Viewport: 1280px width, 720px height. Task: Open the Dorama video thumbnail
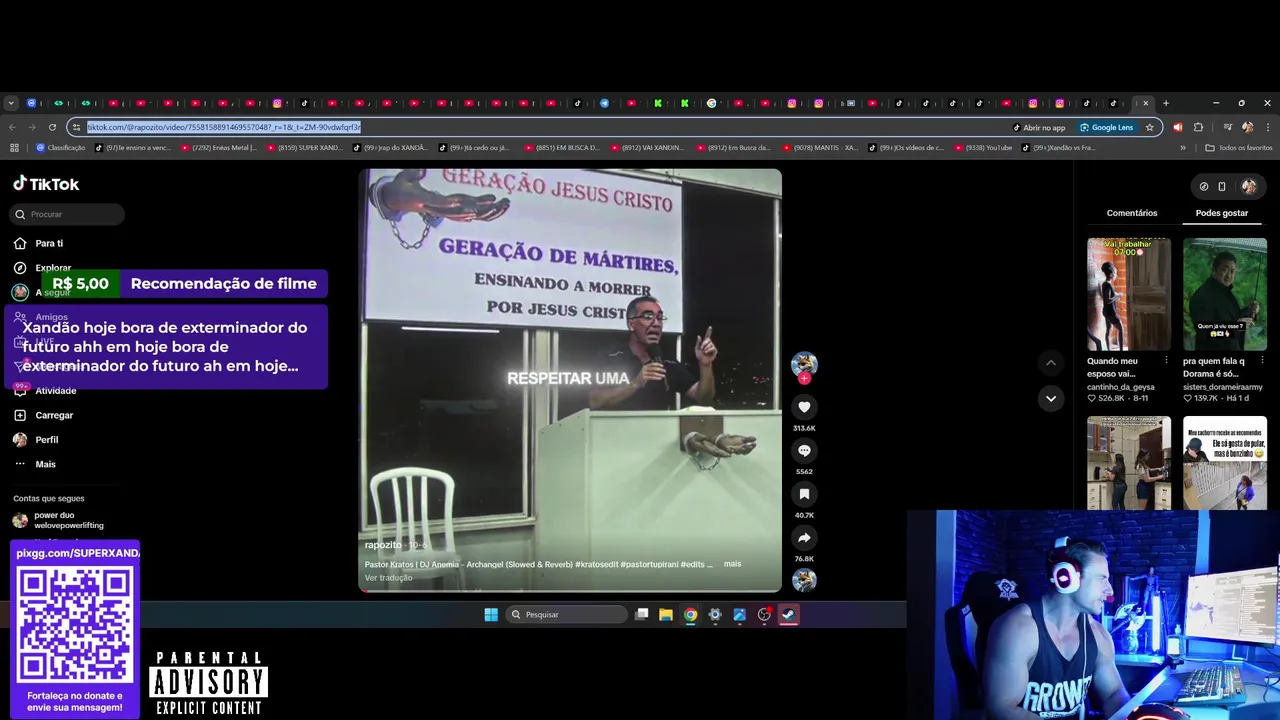click(x=1224, y=294)
